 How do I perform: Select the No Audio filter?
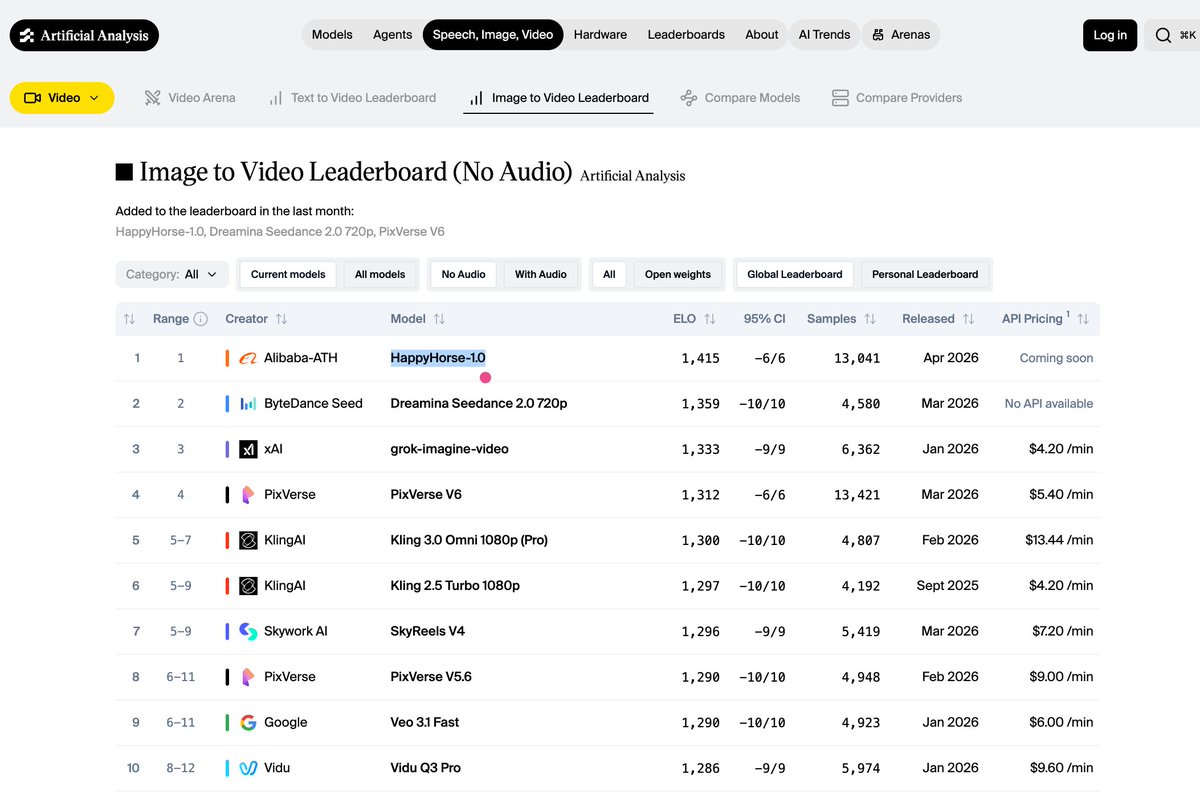[x=463, y=274]
